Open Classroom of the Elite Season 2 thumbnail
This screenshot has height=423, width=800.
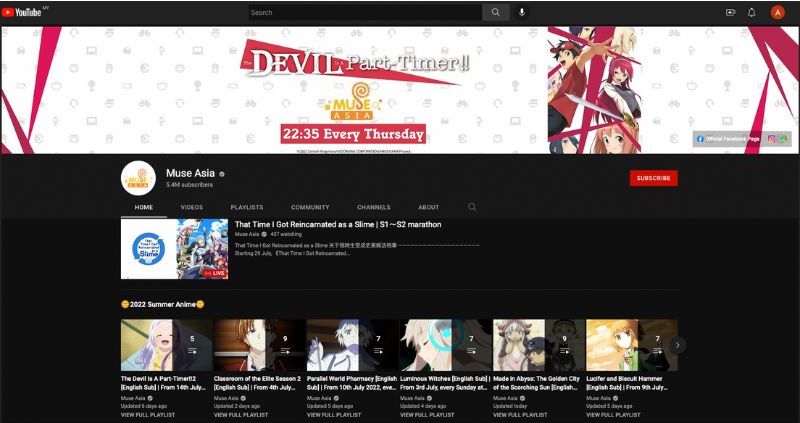(259, 345)
